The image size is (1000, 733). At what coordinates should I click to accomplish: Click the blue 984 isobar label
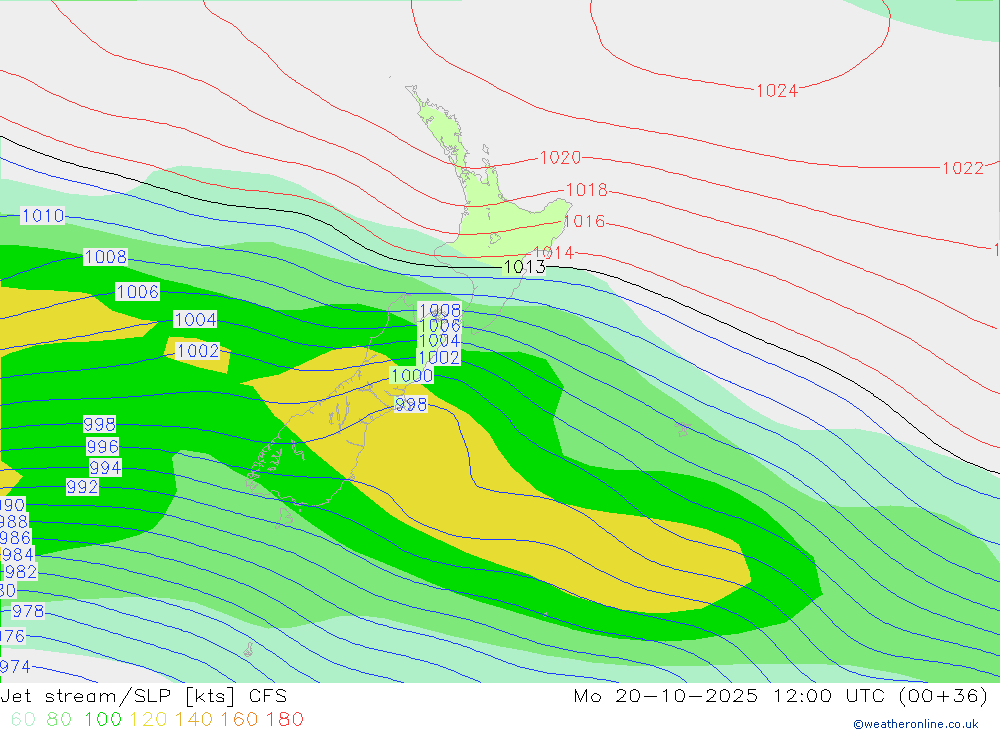click(x=17, y=554)
